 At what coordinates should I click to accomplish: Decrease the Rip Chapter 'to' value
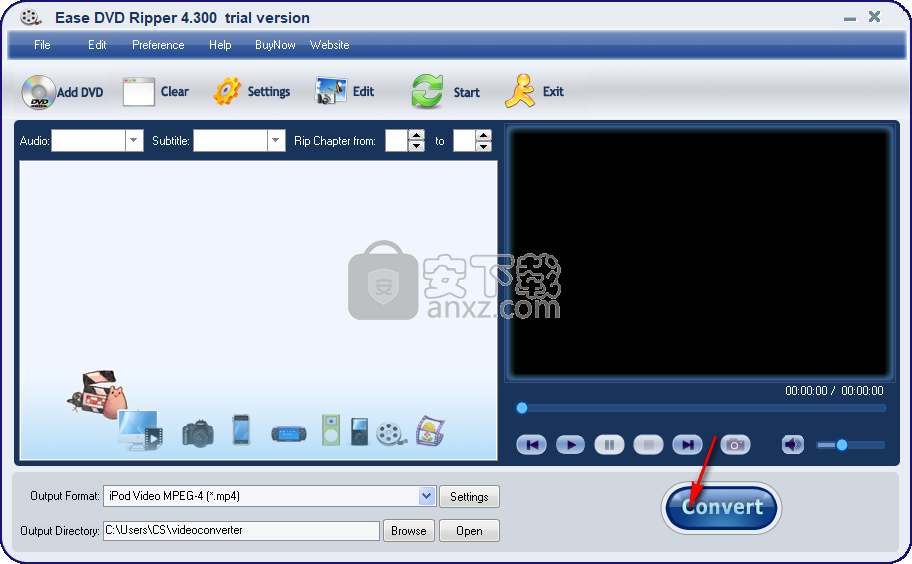click(x=484, y=146)
